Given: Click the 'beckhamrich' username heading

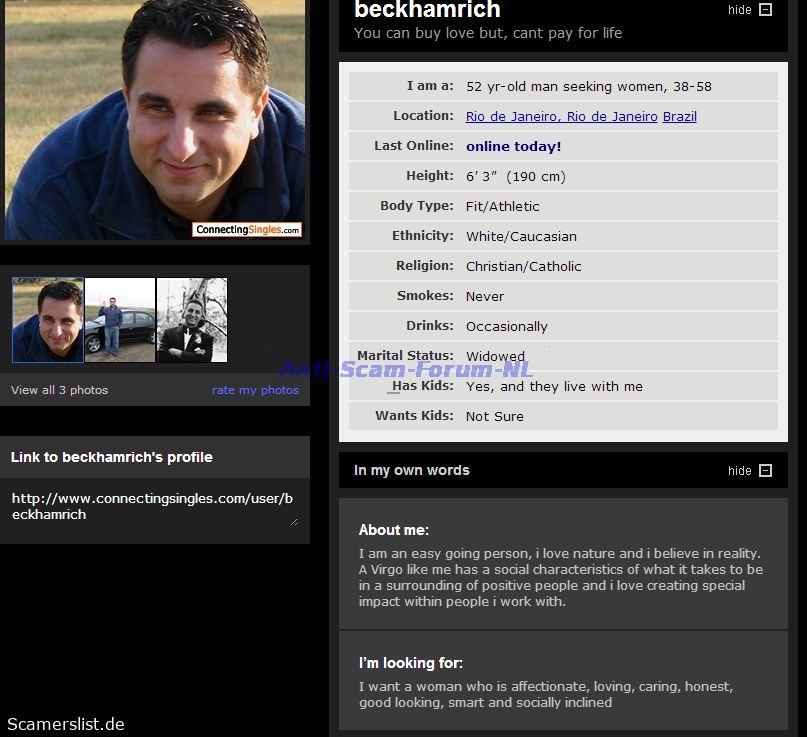Looking at the screenshot, I should click(427, 11).
